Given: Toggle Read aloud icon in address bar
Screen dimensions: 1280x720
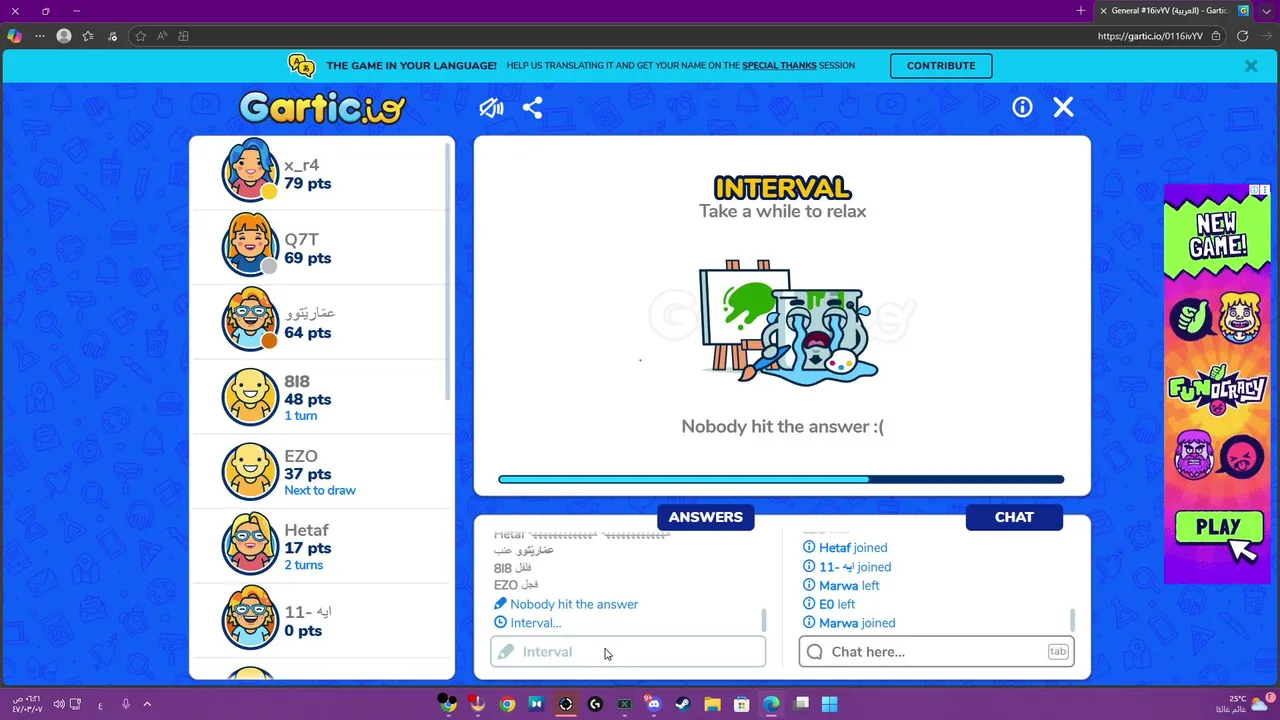Looking at the screenshot, I should pos(161,36).
